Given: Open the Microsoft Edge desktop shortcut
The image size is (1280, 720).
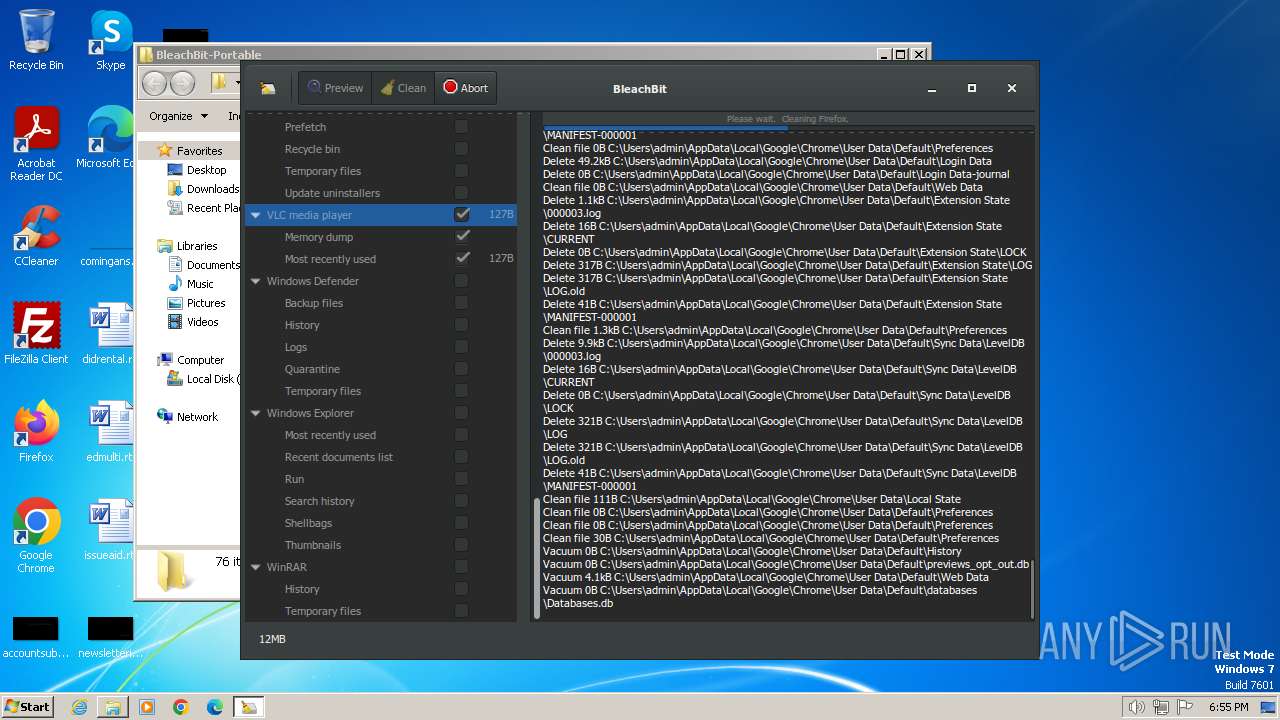Looking at the screenshot, I should [108, 138].
